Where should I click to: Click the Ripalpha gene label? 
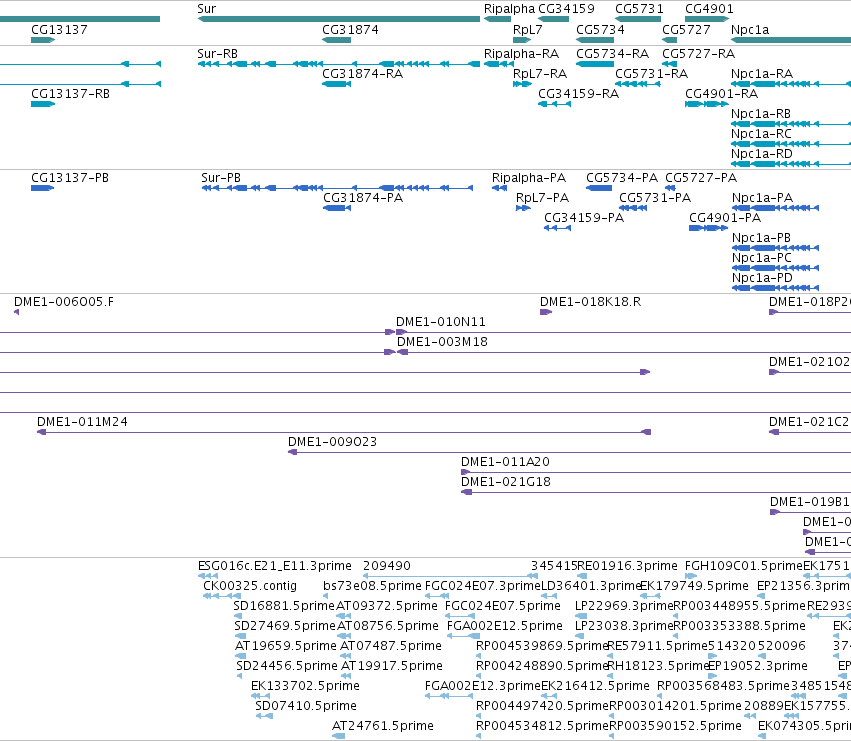[509, 9]
